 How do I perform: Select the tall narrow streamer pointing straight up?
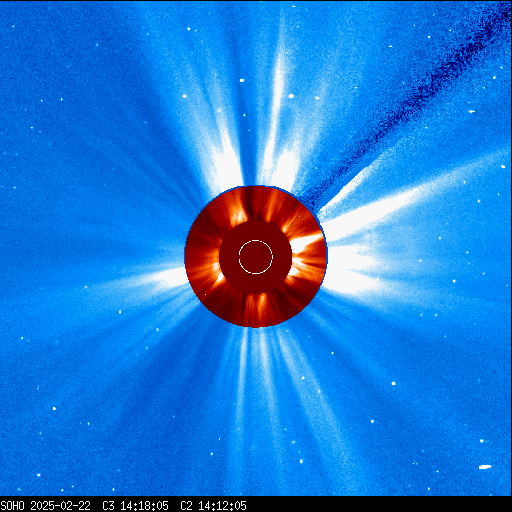(277, 100)
